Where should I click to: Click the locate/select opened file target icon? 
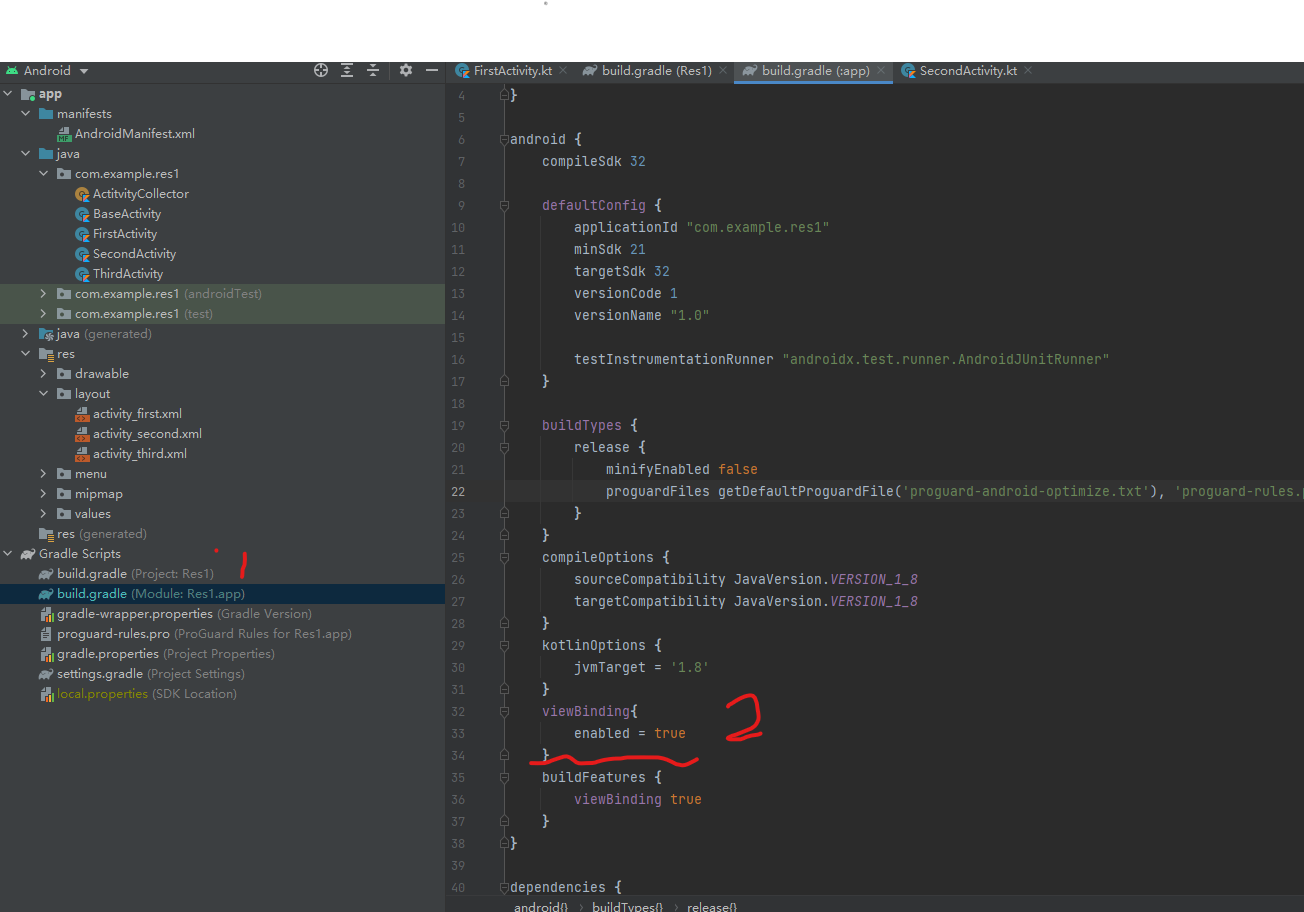[x=321, y=70]
